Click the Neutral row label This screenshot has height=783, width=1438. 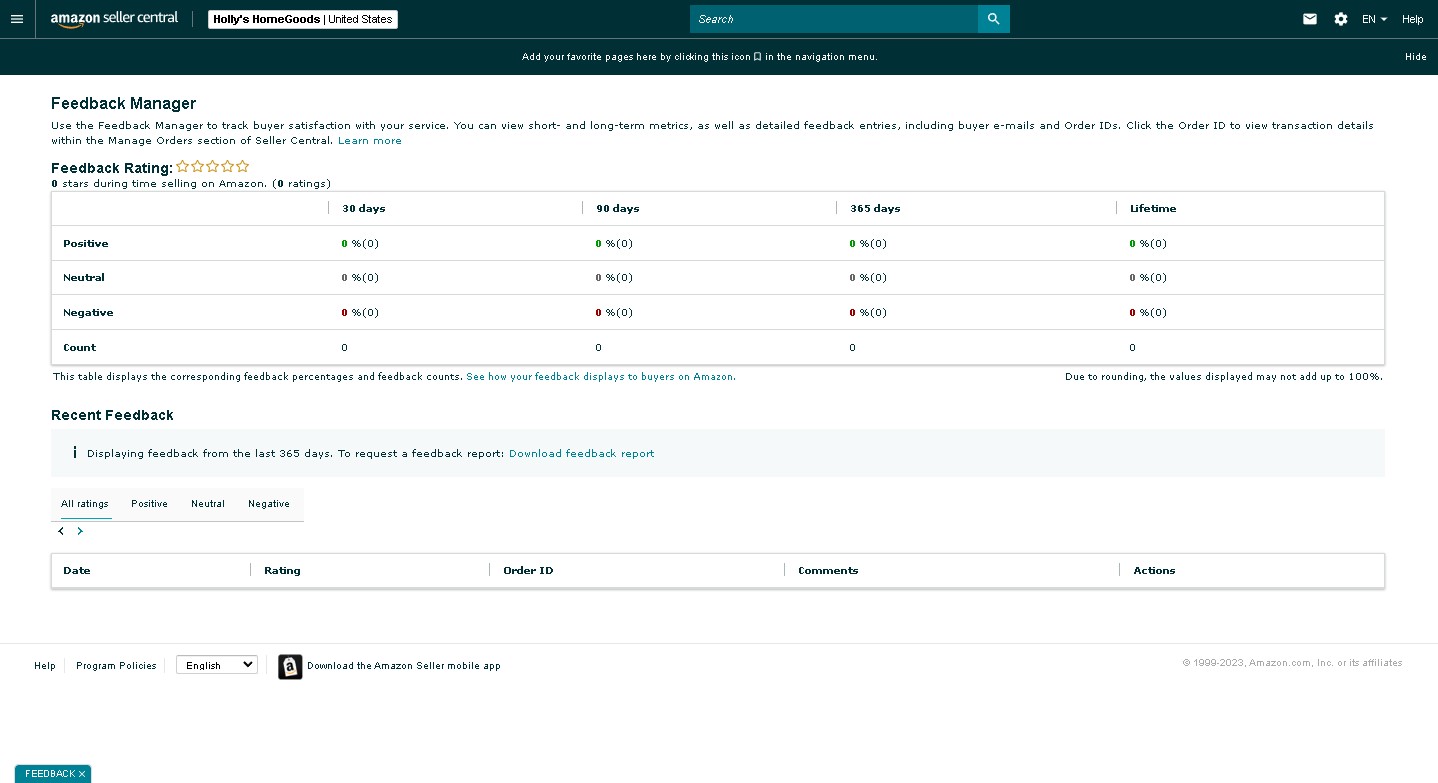84,278
